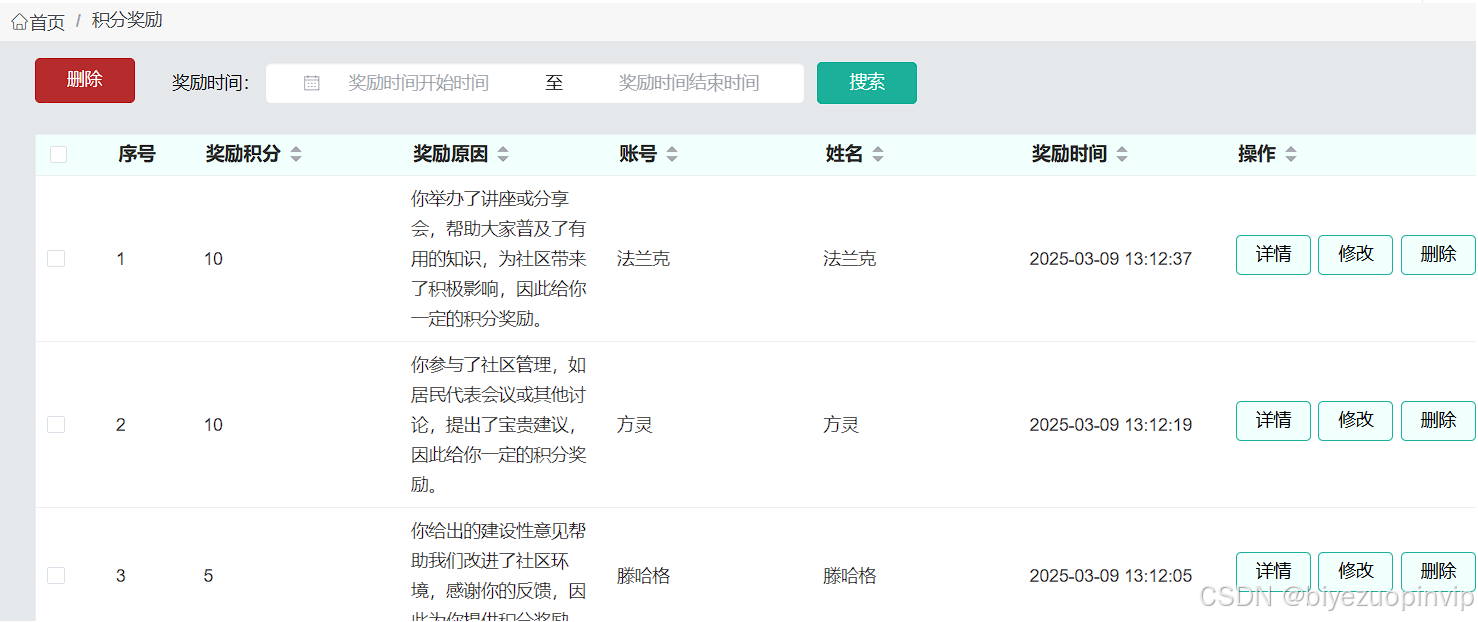Click the calendar icon in date range field
Image resolution: width=1478 pixels, height=622 pixels.
tap(311, 83)
